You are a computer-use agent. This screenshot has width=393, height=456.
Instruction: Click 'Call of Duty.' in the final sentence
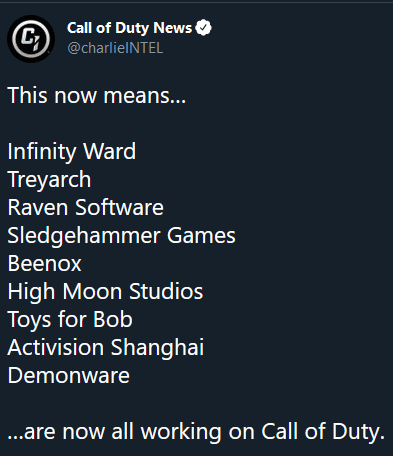pyautogui.click(x=323, y=431)
